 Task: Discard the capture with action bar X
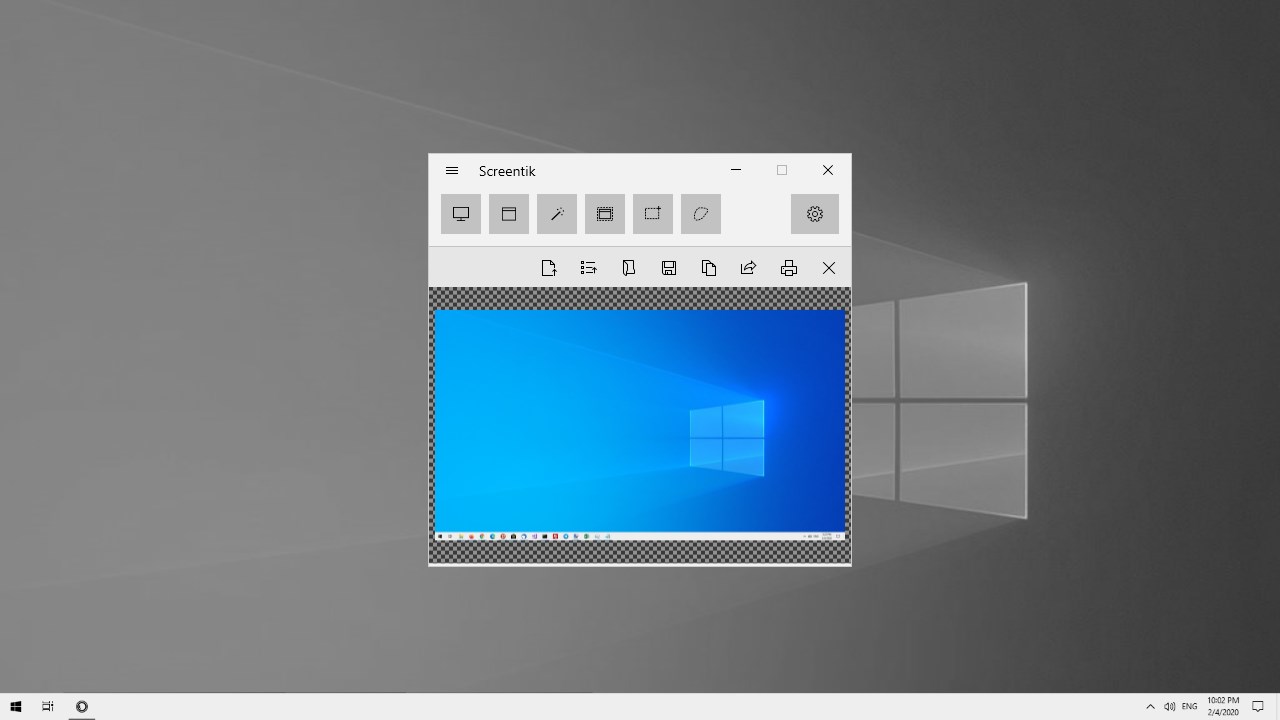tap(829, 268)
